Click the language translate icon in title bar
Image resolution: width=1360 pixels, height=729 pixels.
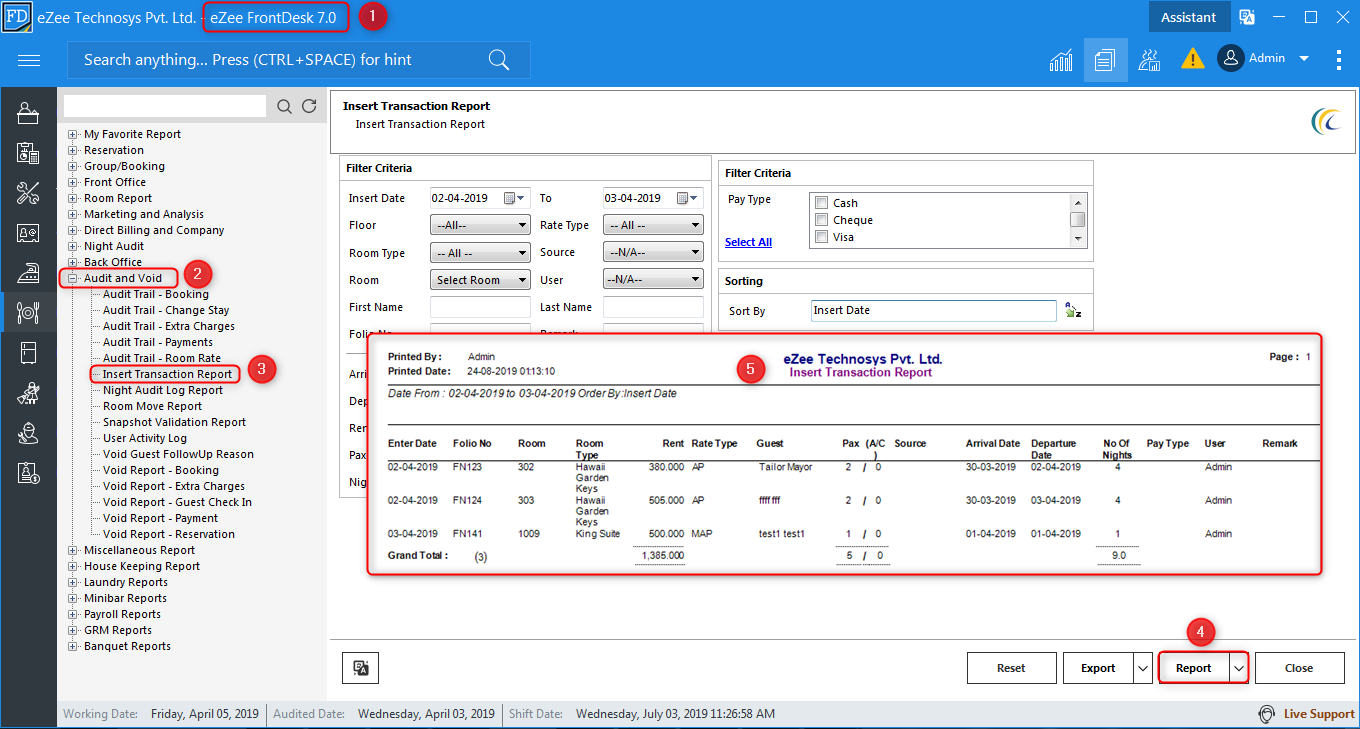coord(1247,17)
